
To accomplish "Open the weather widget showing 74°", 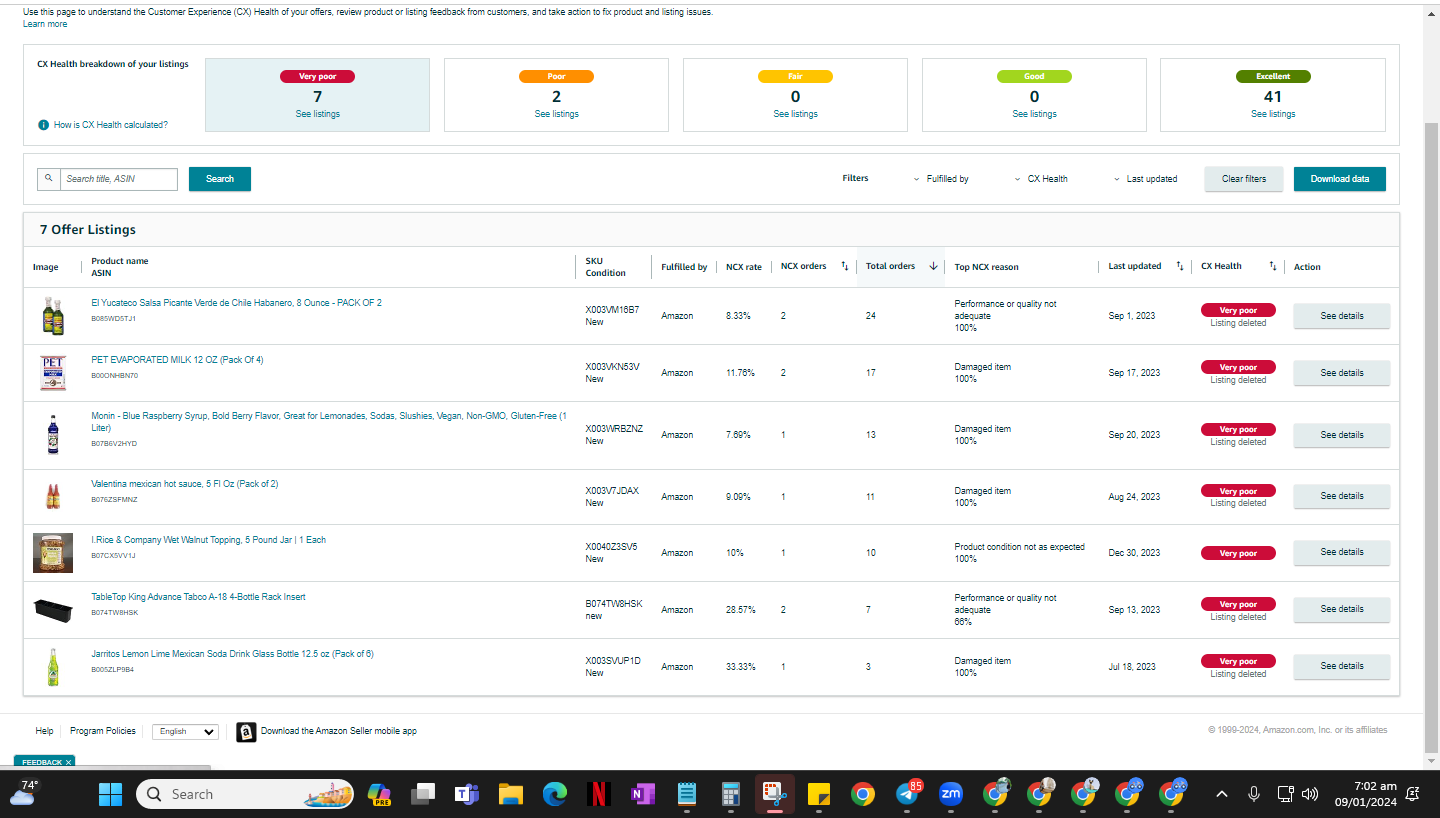I will (23, 793).
